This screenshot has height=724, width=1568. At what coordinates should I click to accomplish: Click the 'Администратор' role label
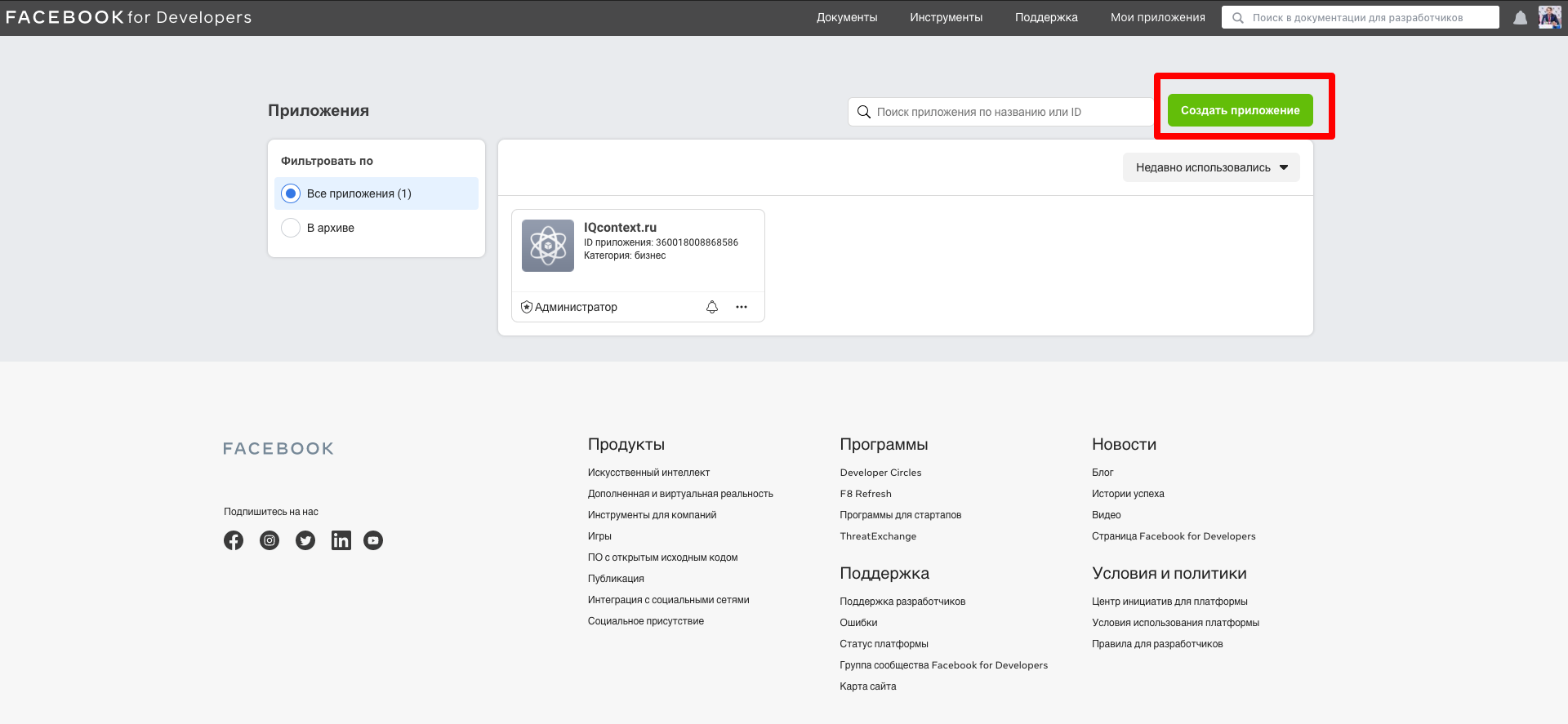[x=576, y=307]
